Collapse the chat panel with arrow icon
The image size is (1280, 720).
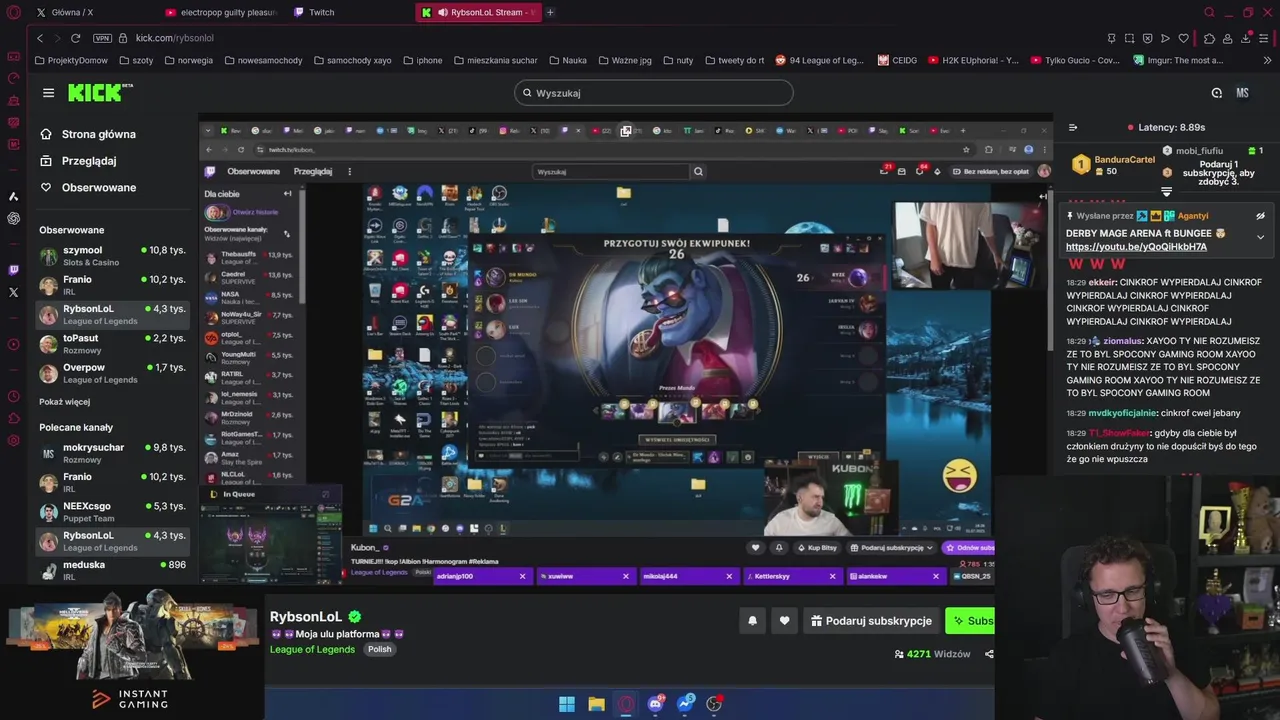point(1073,127)
